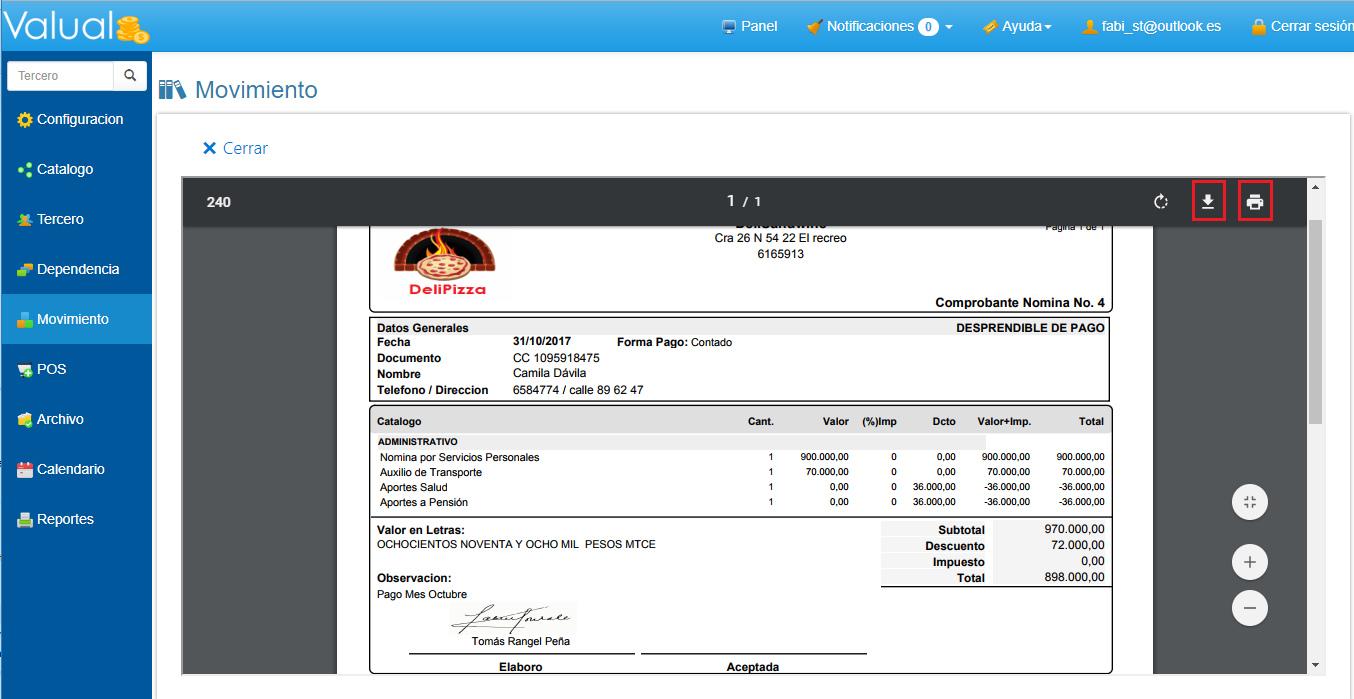Click the Valual logo

76,26
